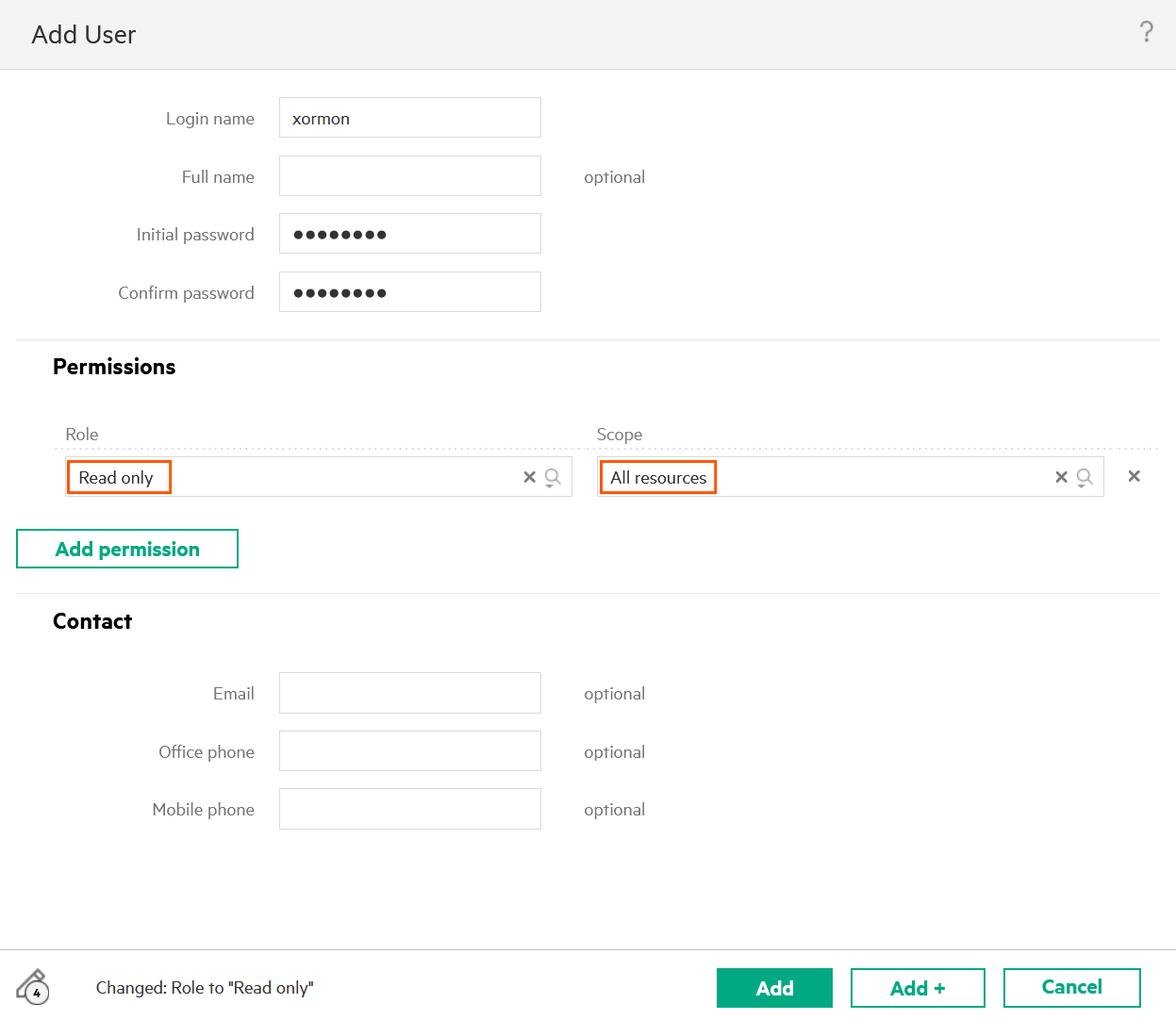The width and height of the screenshot is (1176, 1020).
Task: Click the Initial password field
Action: pos(409,234)
